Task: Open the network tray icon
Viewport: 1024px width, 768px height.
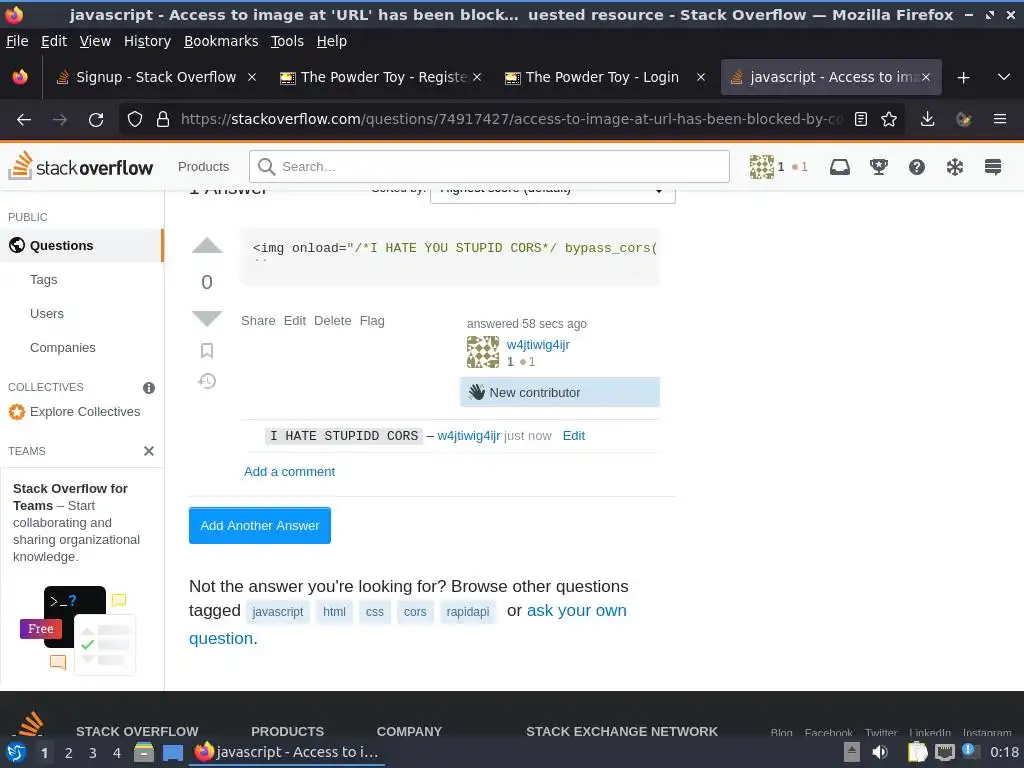Action: click(x=944, y=752)
